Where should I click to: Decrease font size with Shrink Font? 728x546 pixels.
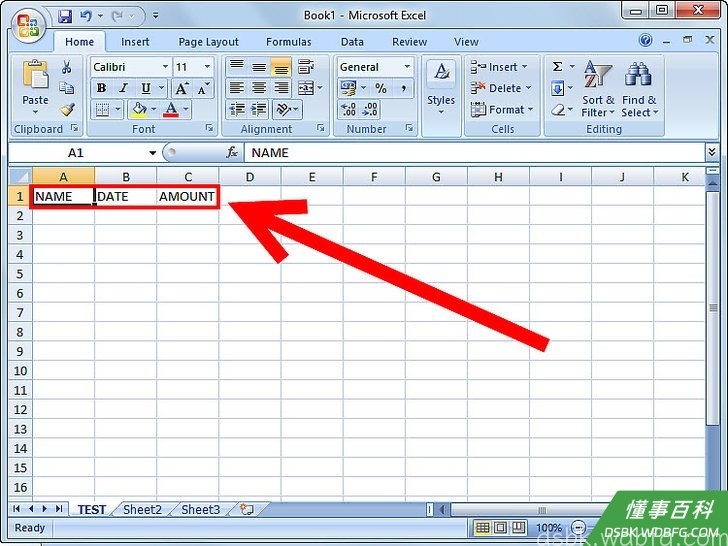(x=203, y=88)
